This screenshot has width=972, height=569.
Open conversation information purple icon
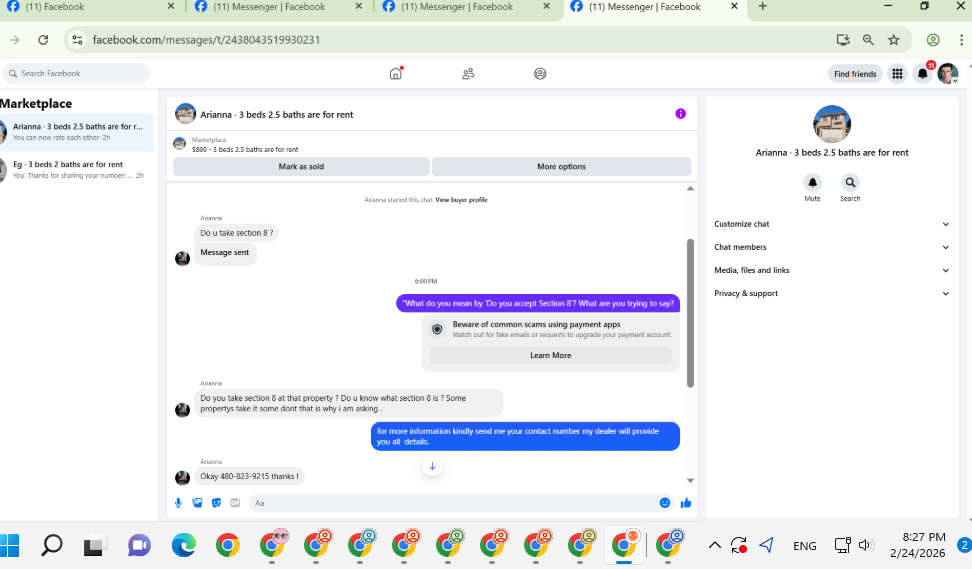[680, 113]
